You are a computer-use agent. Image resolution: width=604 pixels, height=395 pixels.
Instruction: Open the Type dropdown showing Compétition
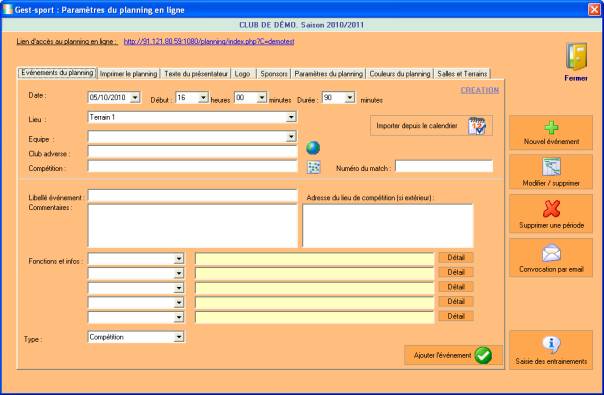point(179,337)
